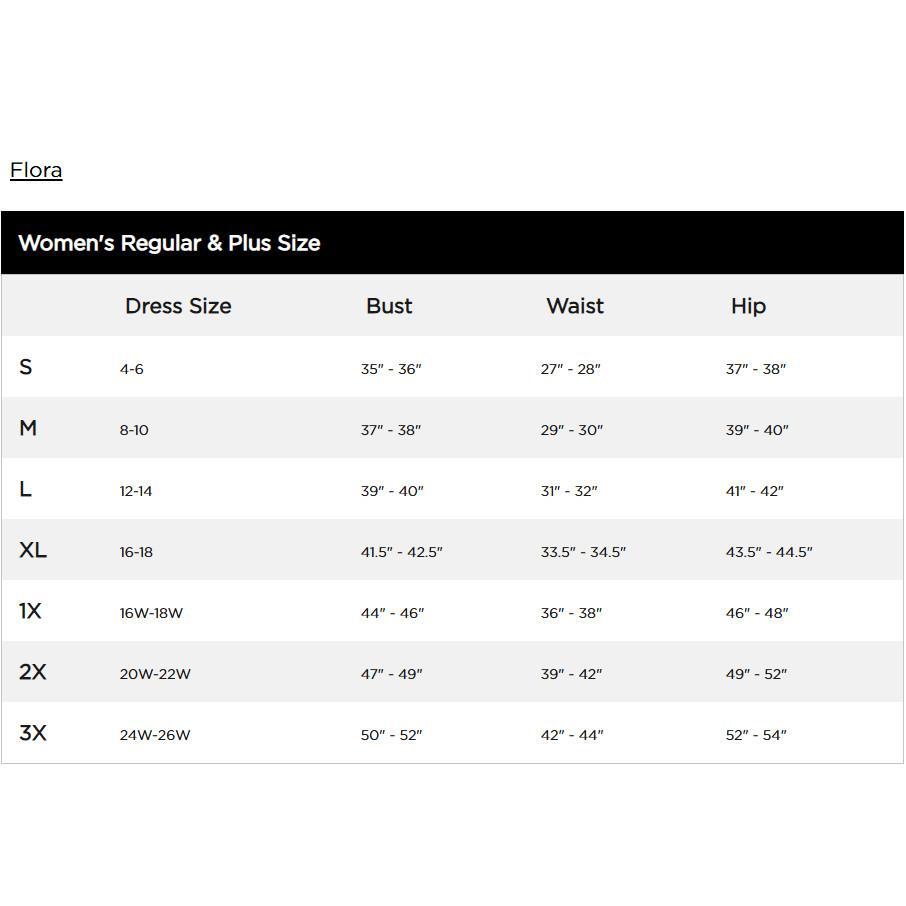Select the Bust column header
906x906 pixels.
[x=389, y=306]
